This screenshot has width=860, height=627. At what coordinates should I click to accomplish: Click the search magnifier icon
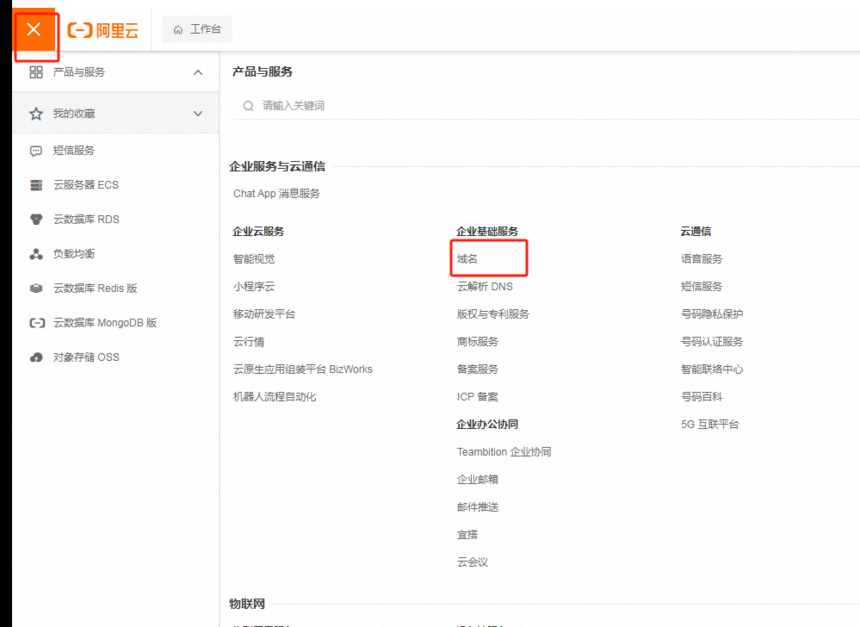tap(248, 106)
